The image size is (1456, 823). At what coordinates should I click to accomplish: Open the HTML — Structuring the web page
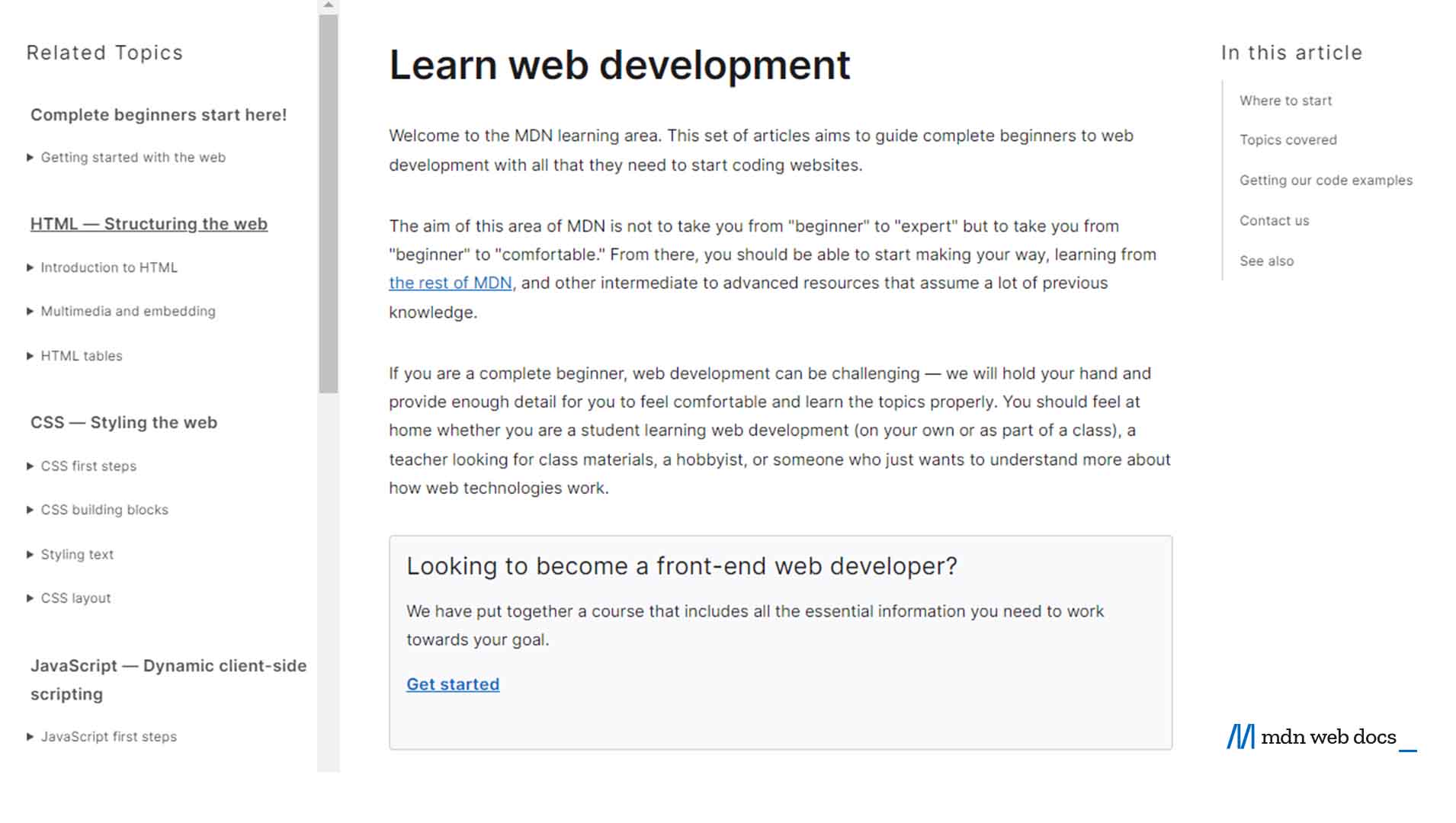pyautogui.click(x=149, y=223)
